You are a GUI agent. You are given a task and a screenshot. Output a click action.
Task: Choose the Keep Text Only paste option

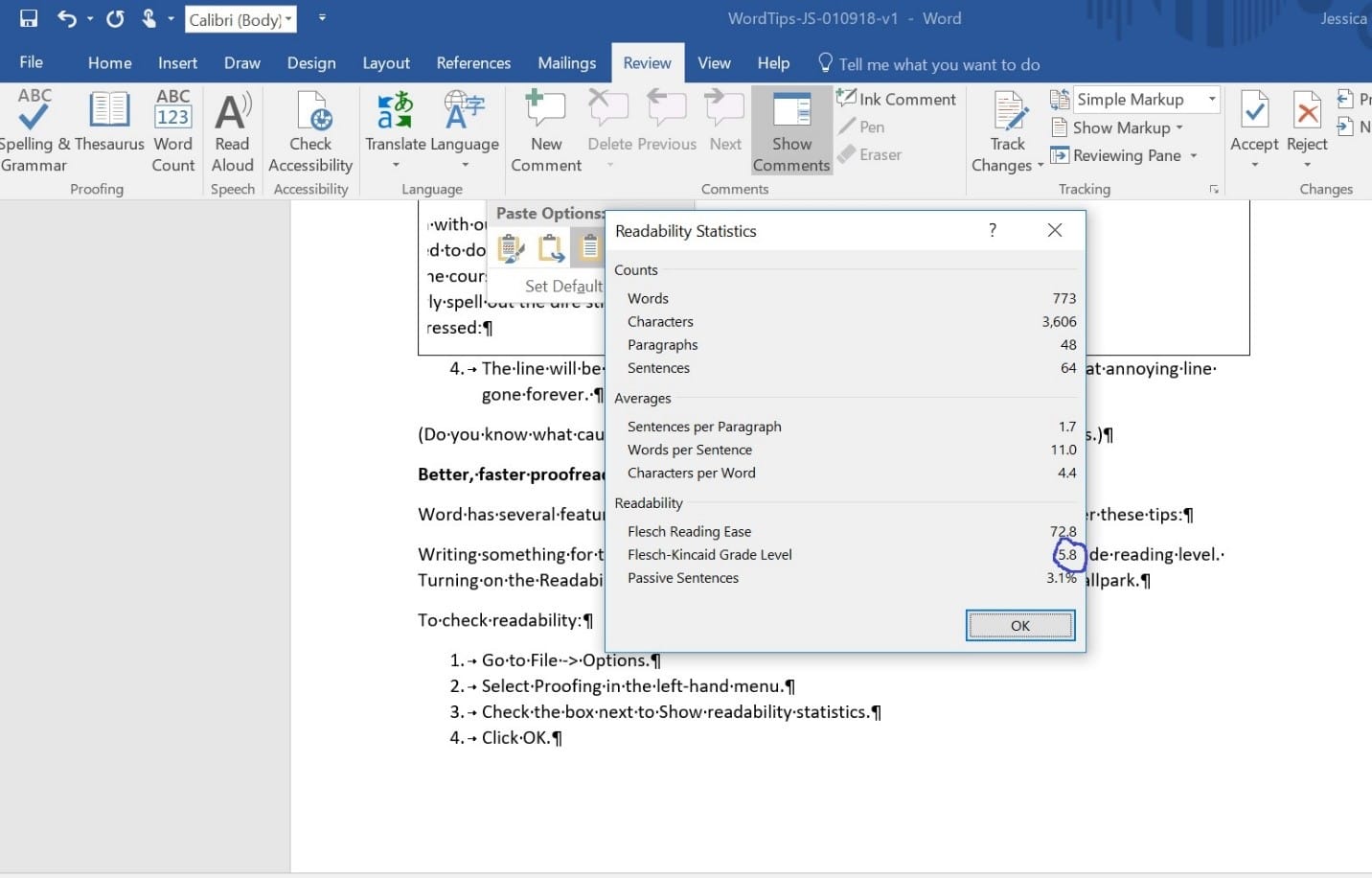pyautogui.click(x=588, y=247)
